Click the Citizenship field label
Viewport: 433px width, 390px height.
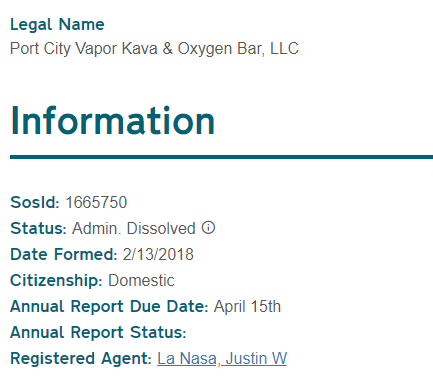(x=56, y=280)
